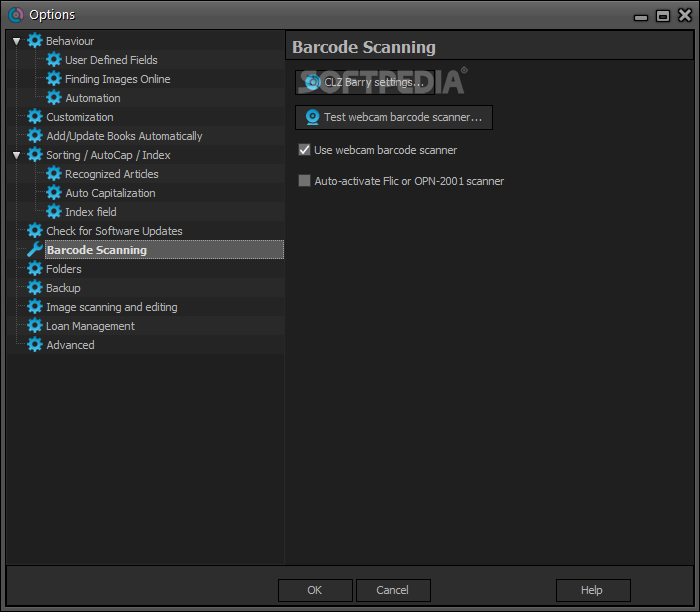Open the Backup options page
The height and width of the screenshot is (612, 700).
(63, 288)
